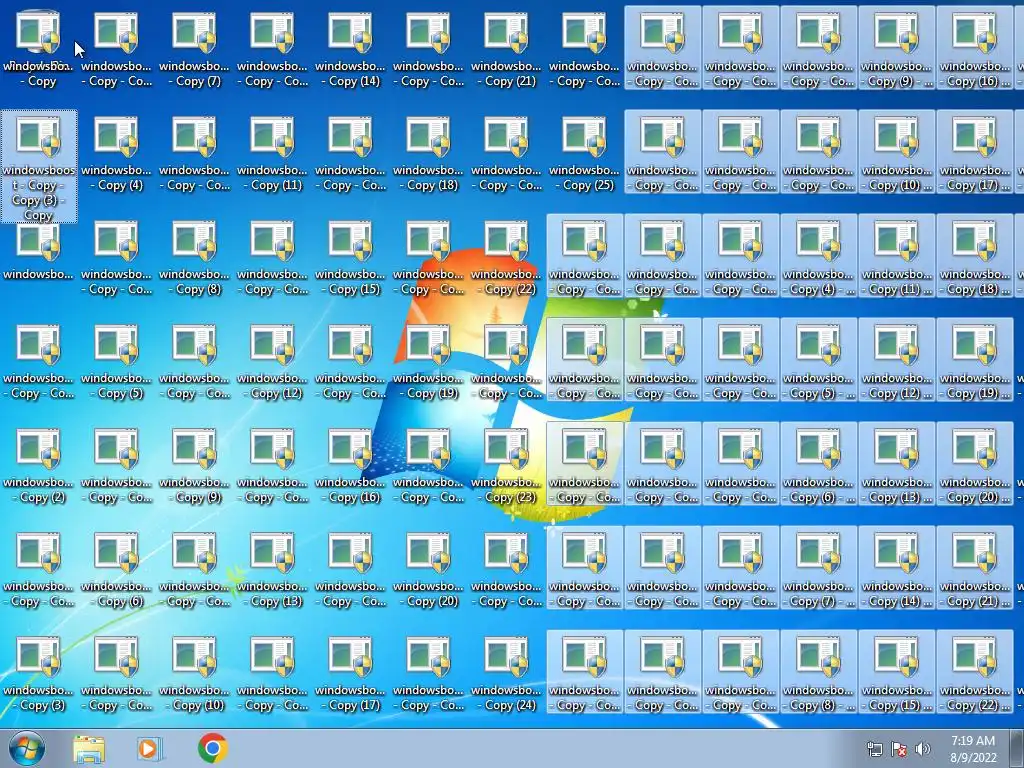This screenshot has height=768, width=1024.
Task: Select unhighlighted icon ending 'Copy (8)'
Action: click(x=194, y=257)
